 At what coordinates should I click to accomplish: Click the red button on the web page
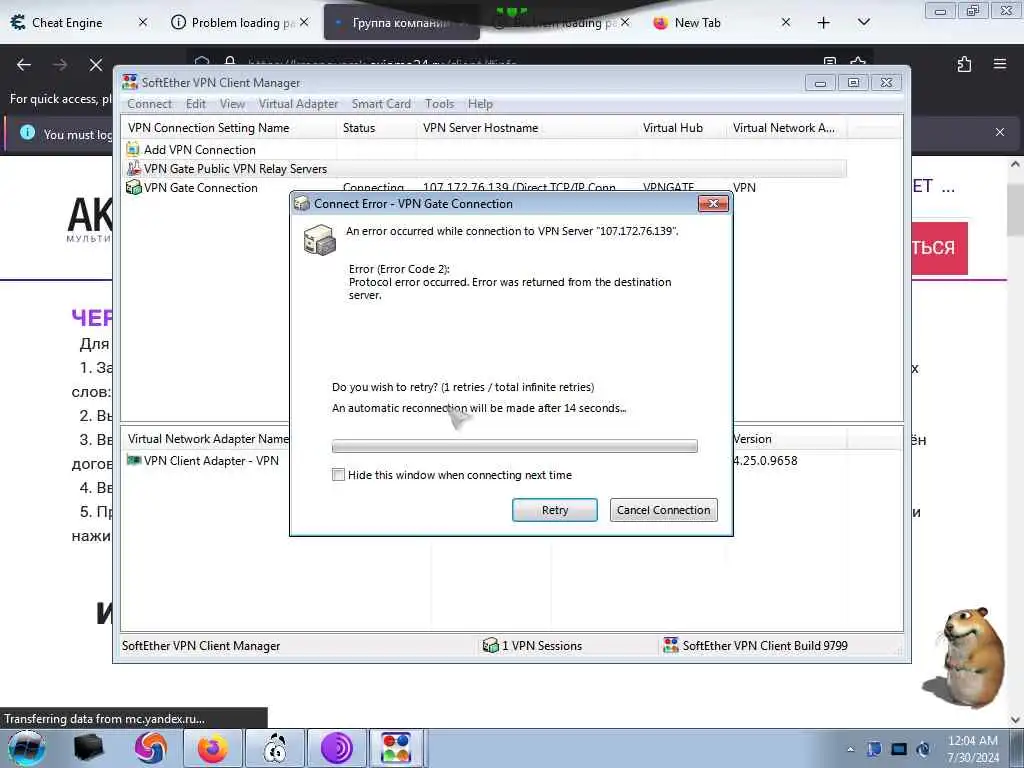(939, 248)
